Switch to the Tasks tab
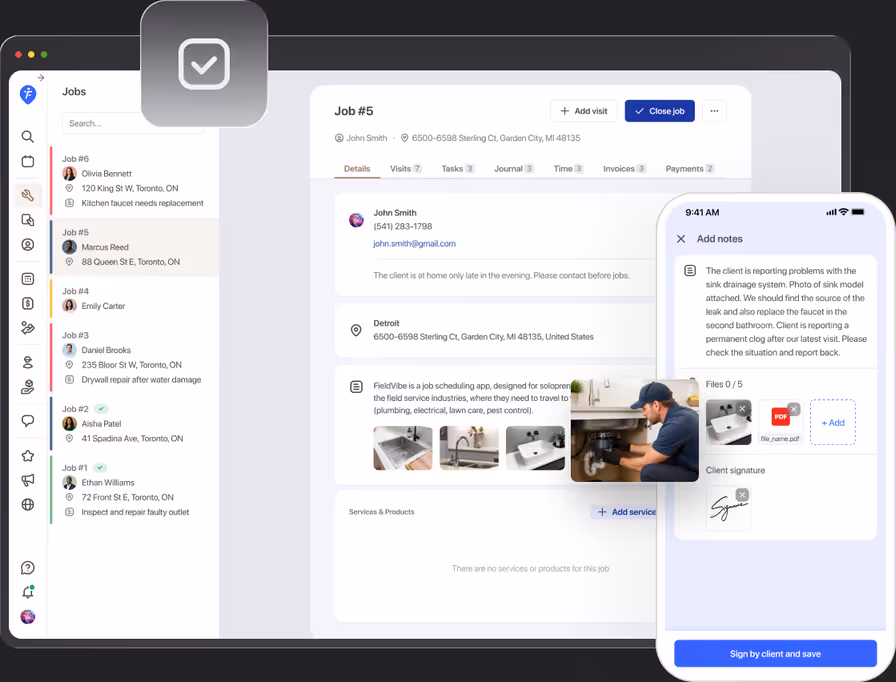 457,169
